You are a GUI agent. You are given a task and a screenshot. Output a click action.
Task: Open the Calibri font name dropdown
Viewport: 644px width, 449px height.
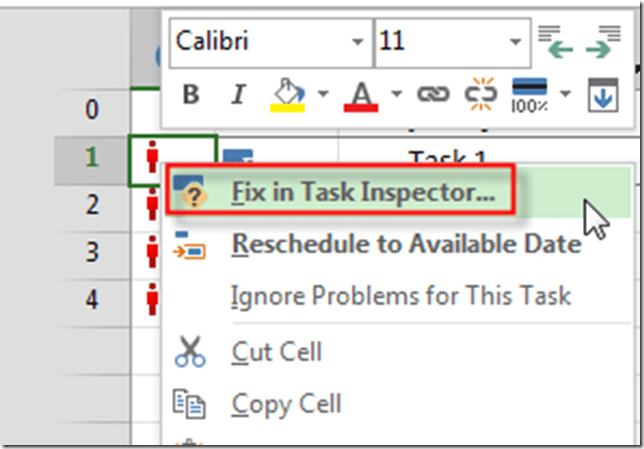pos(358,44)
